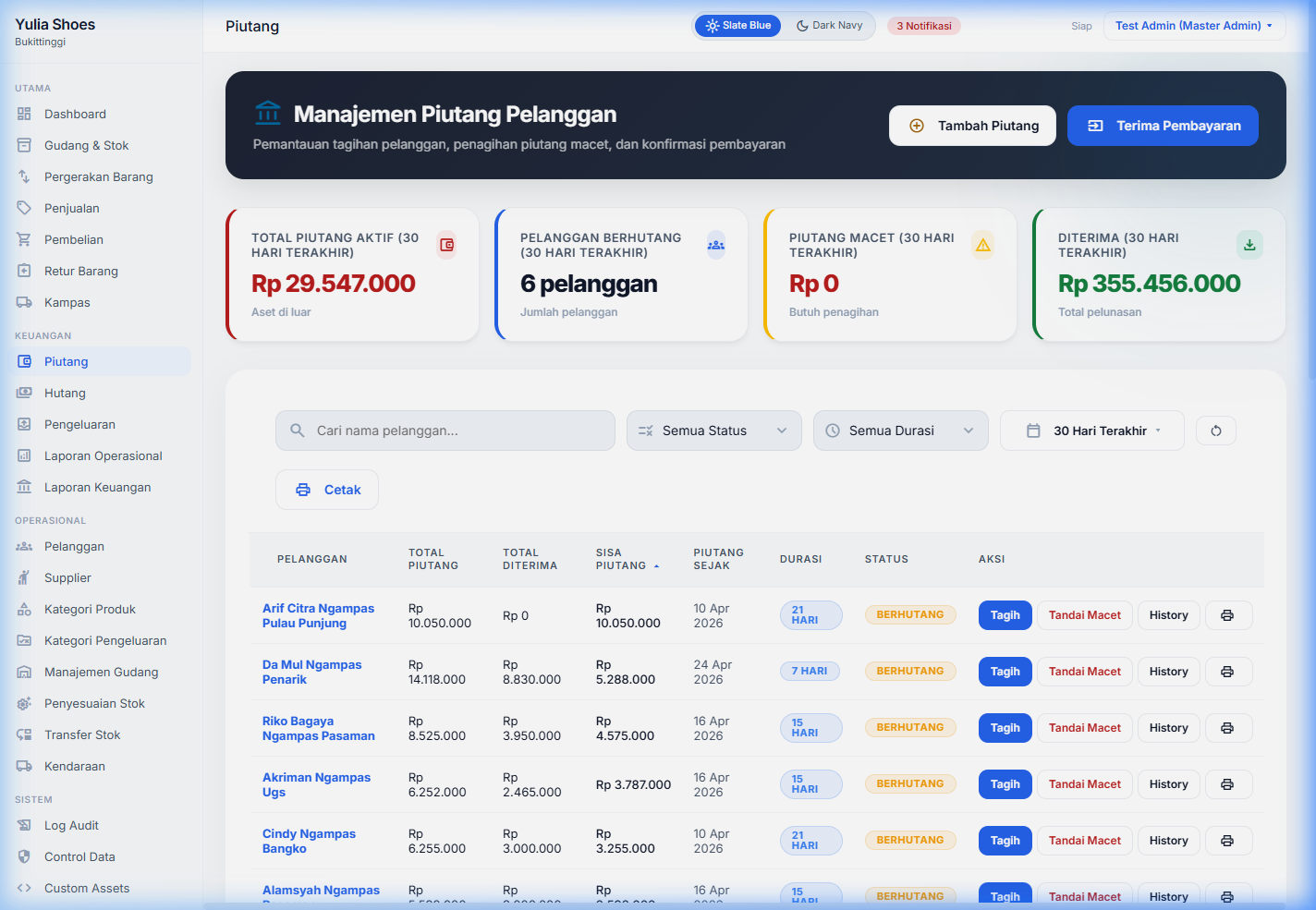Click the Control Data shield icon
Image resolution: width=1316 pixels, height=910 pixels.
click(x=24, y=856)
